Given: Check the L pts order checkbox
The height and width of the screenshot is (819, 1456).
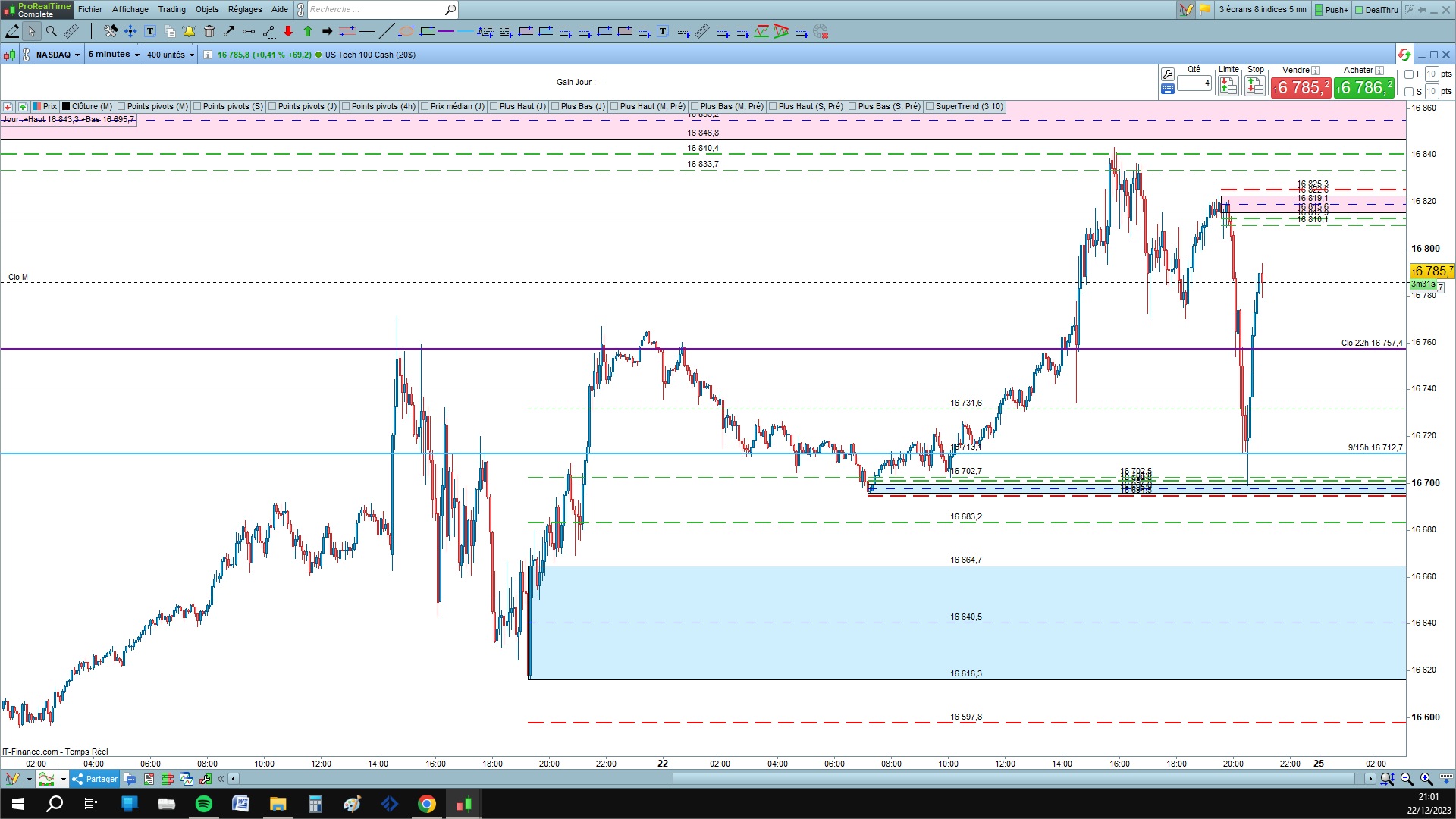Looking at the screenshot, I should (x=1409, y=74).
